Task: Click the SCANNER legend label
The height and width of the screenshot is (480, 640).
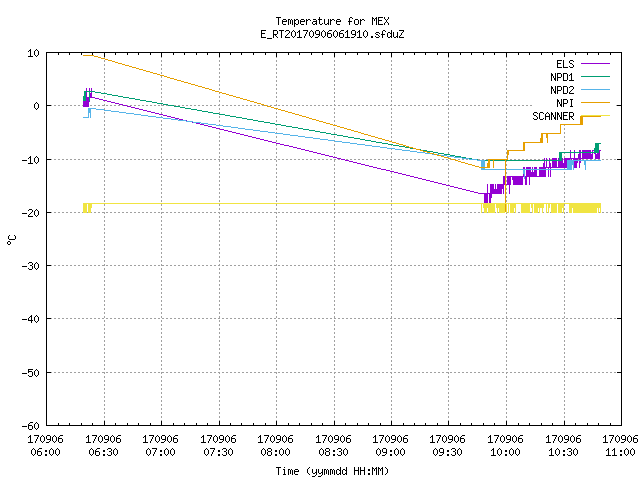Action: [553, 116]
